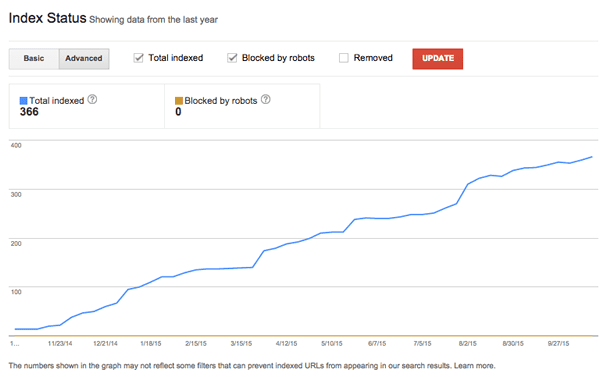
Task: Uncheck the Blocked by robots checkbox
Action: pyautogui.click(x=232, y=58)
